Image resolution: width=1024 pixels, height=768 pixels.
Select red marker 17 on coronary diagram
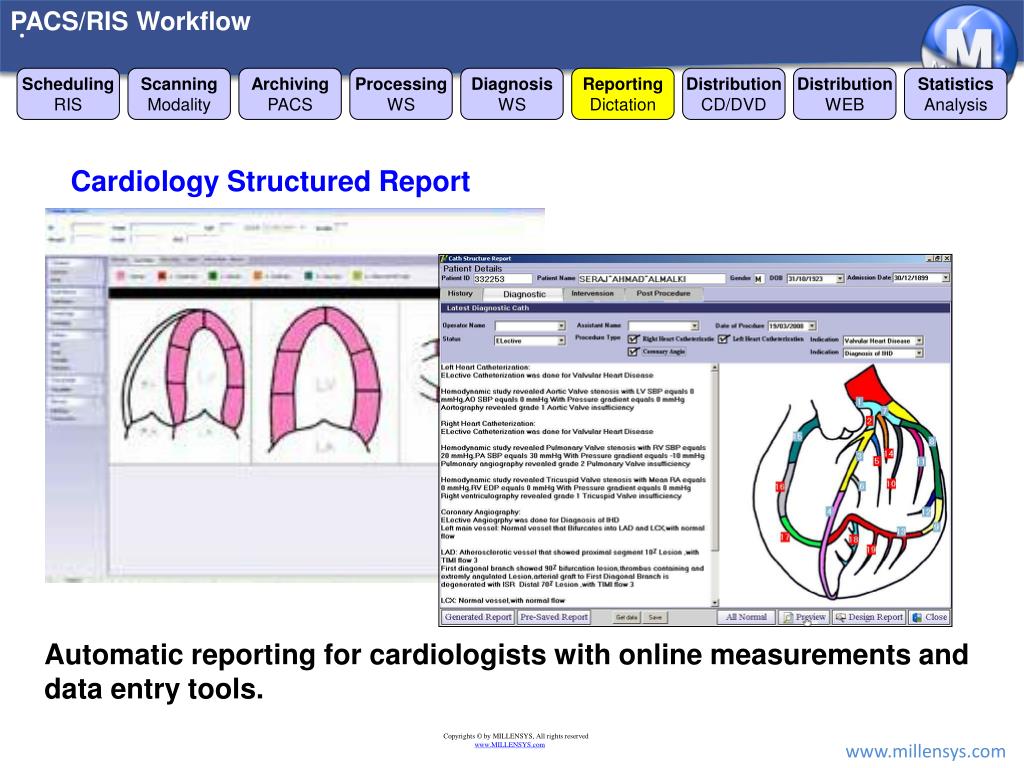[x=784, y=537]
